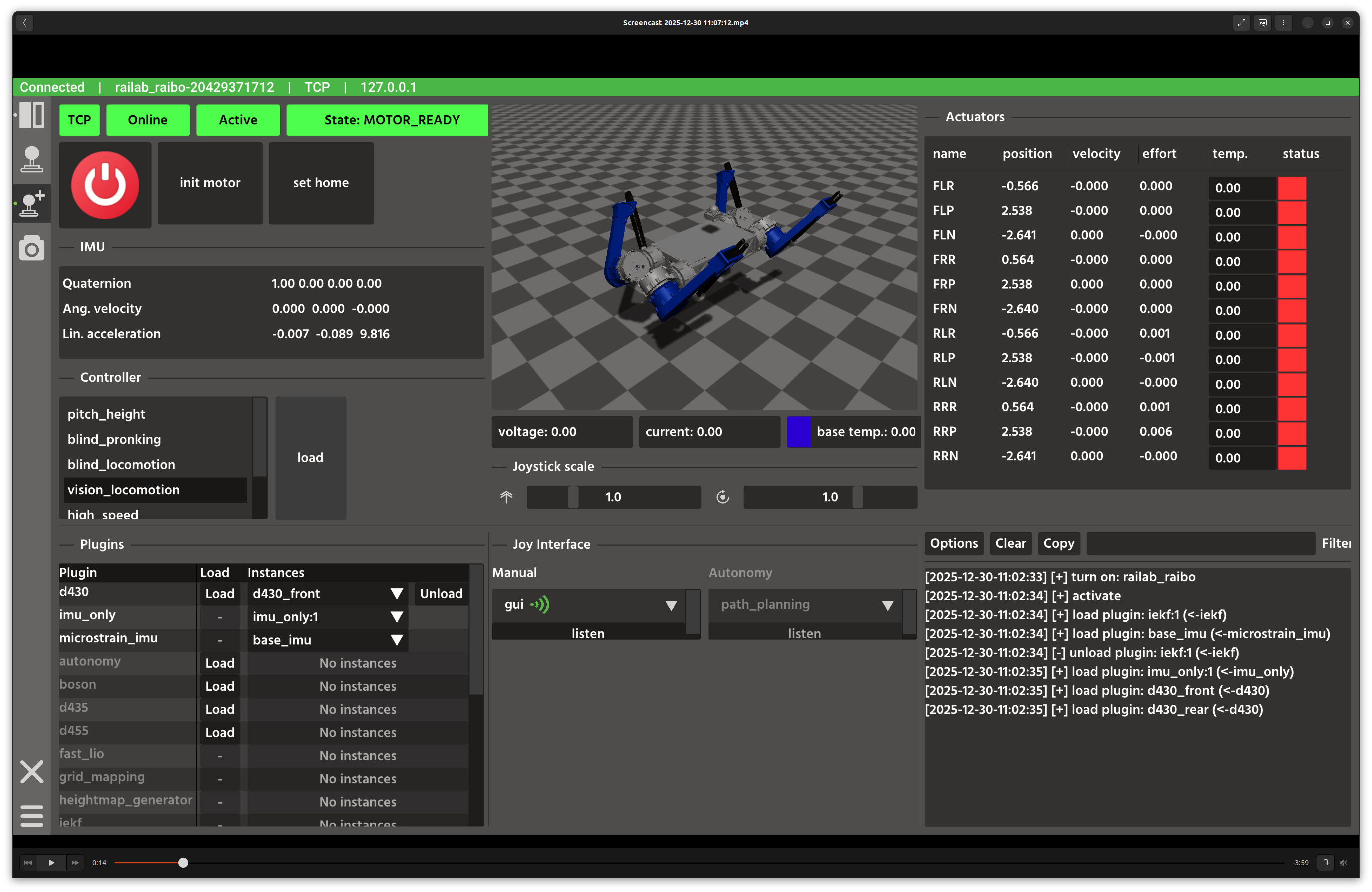Clear the log output
Image resolution: width=1372 pixels, height=892 pixels.
[1010, 543]
